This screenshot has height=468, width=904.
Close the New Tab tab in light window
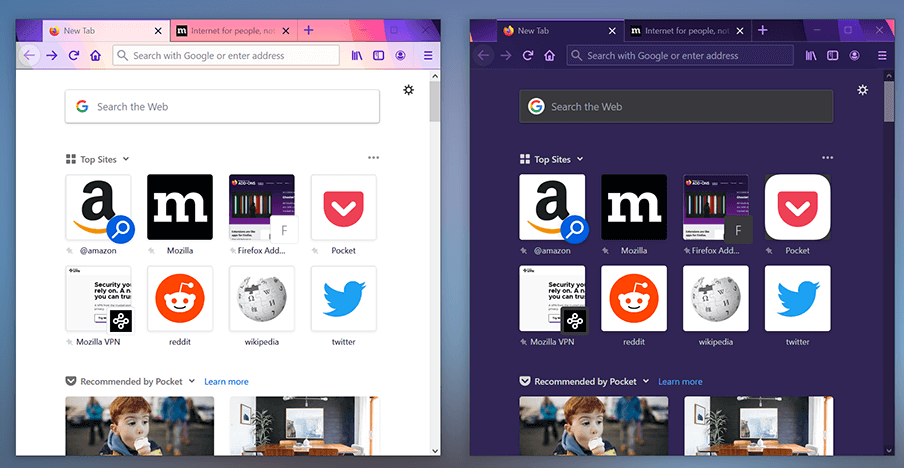click(158, 31)
